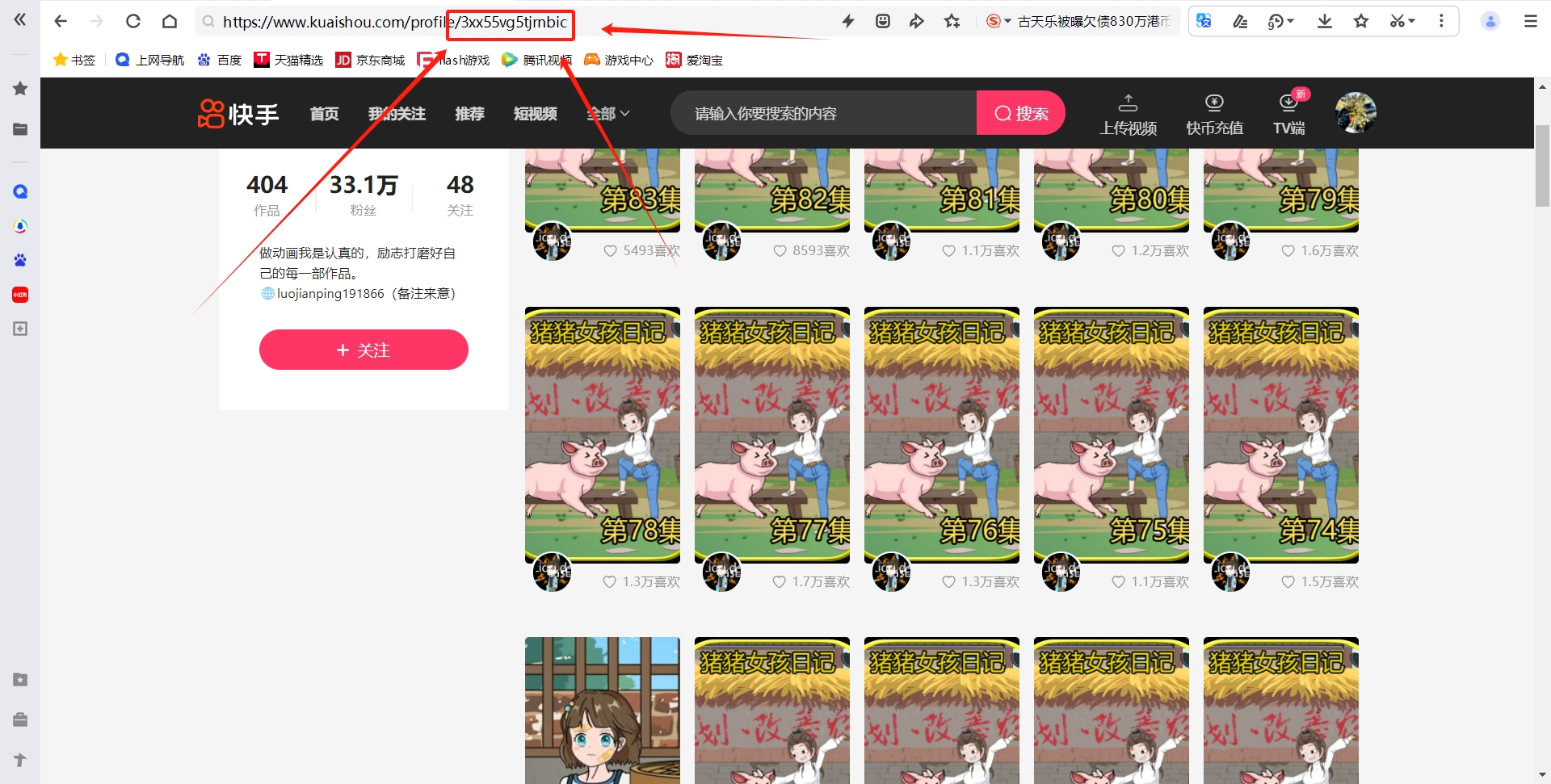Image resolution: width=1551 pixels, height=784 pixels.
Task: Open 百度 bookmark
Action: [220, 60]
